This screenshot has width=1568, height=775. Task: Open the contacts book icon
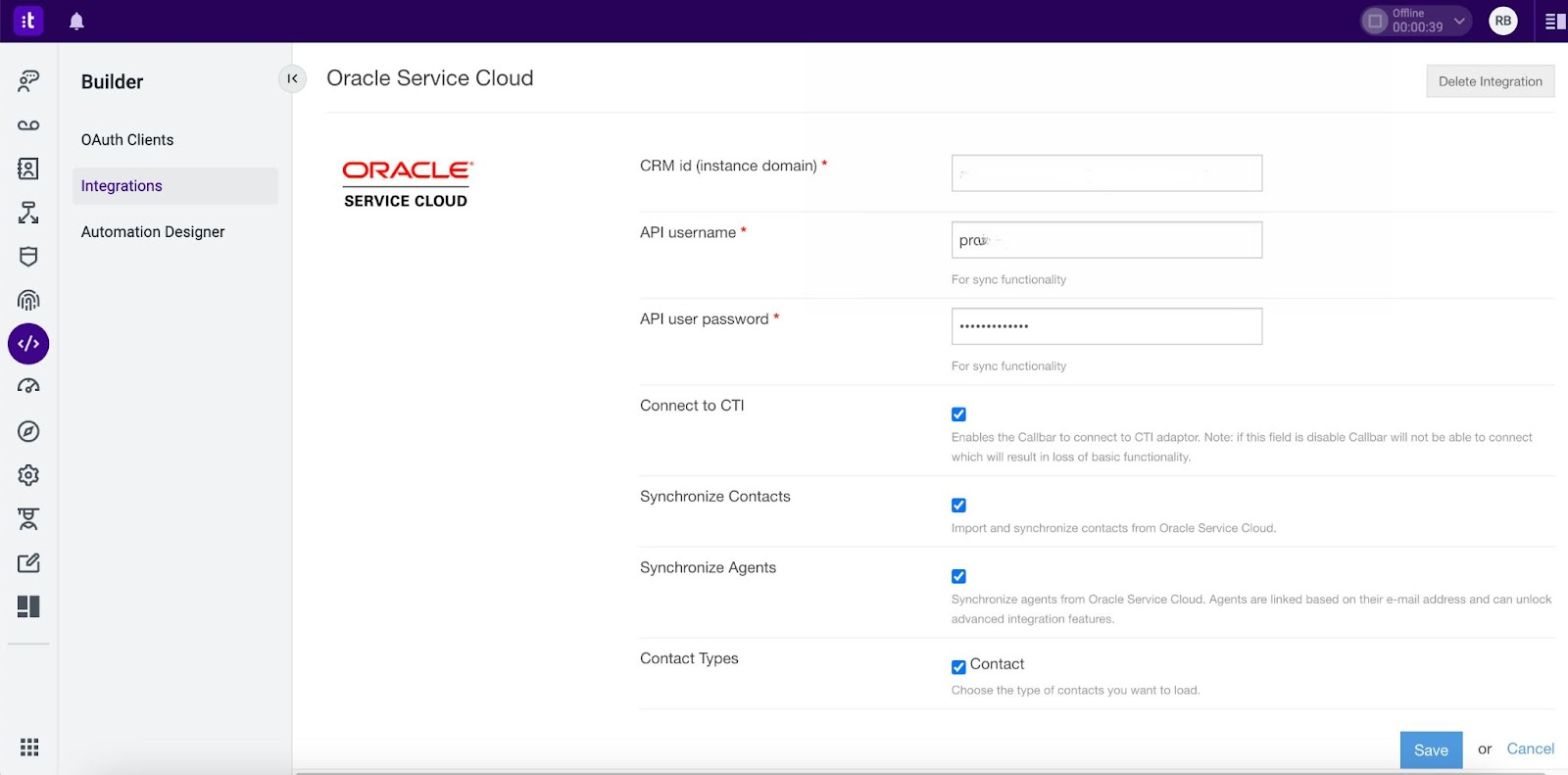coord(28,169)
